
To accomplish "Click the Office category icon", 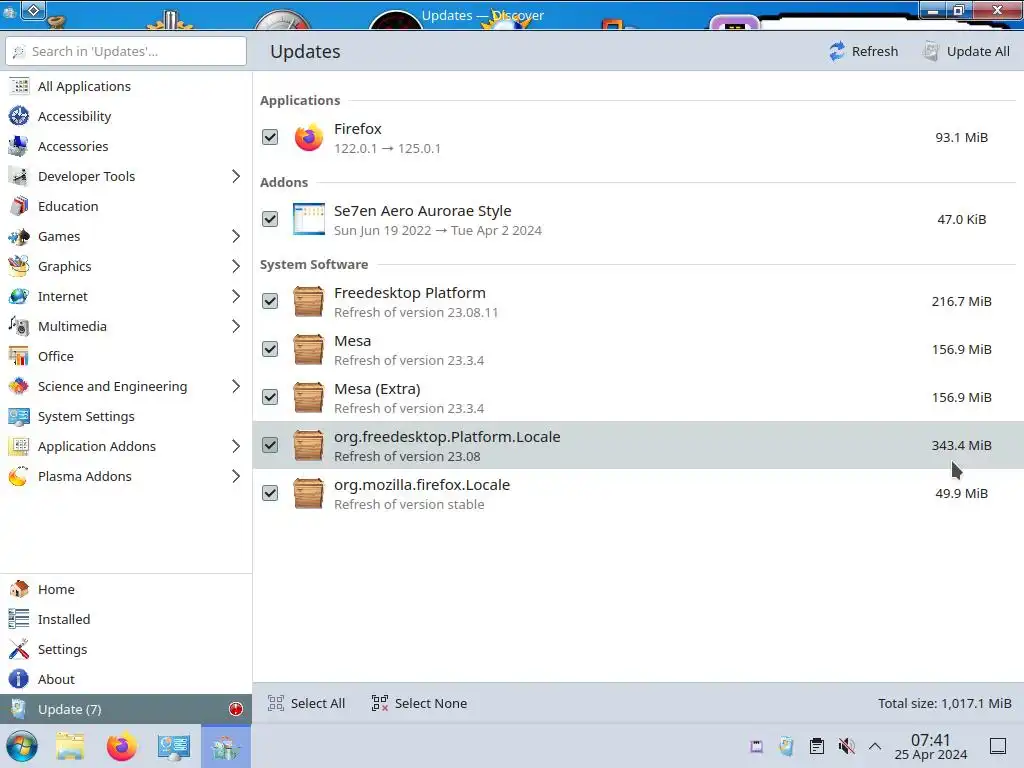I will coord(19,357).
